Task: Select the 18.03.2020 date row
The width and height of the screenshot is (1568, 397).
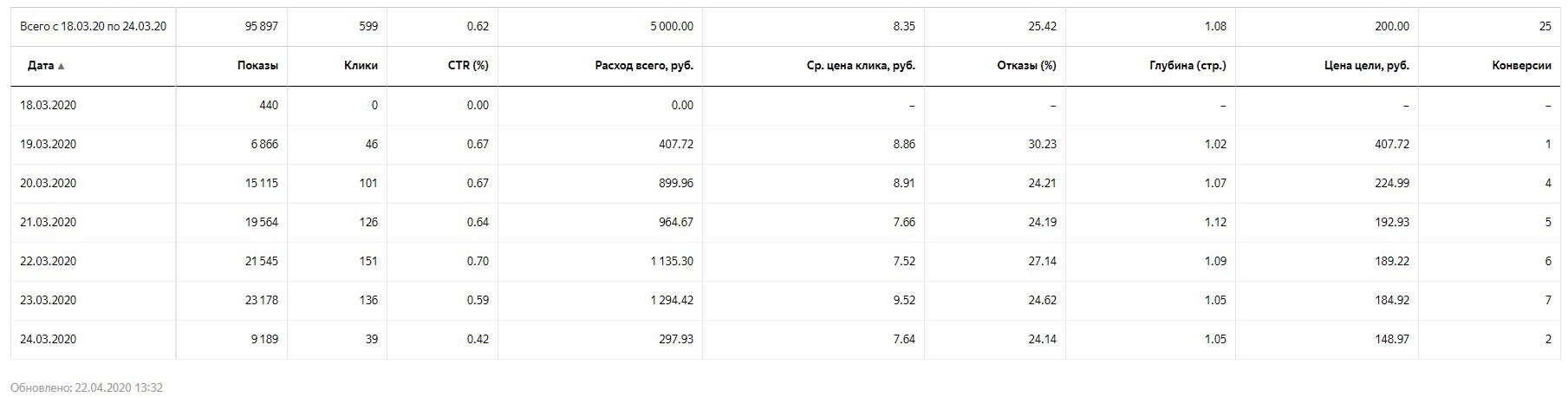Action: 49,105
